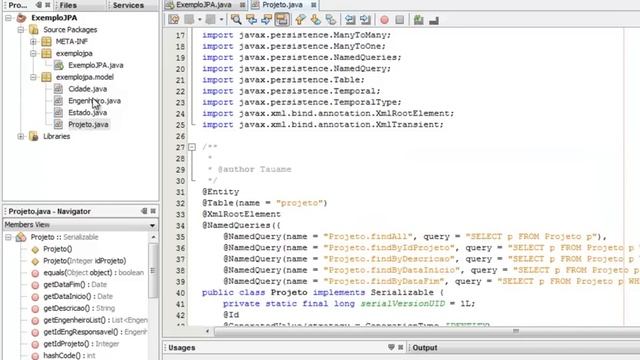640x360 pixels.
Task: Click Find Previous Occurrence icon
Action: tap(251, 20)
